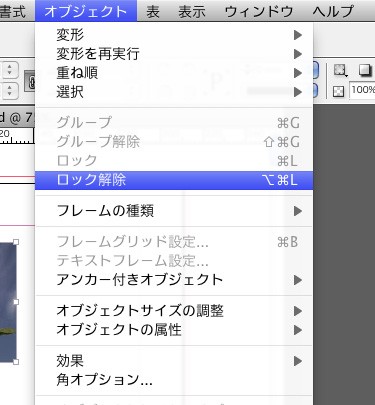
Task: Click the drop shadow icon in control bar
Action: coord(365,70)
